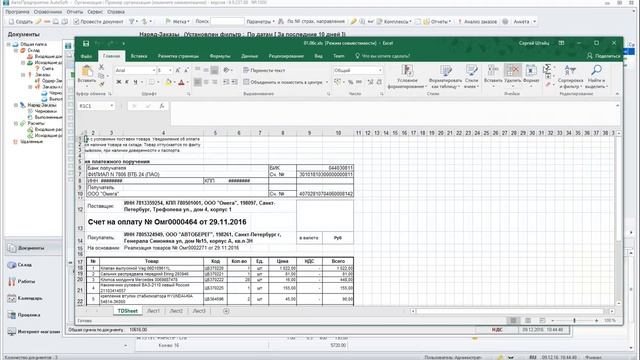Viewport: 640px width, 360px height.
Task: Open the Merge and Center dropdown arrow
Action: (327, 82)
